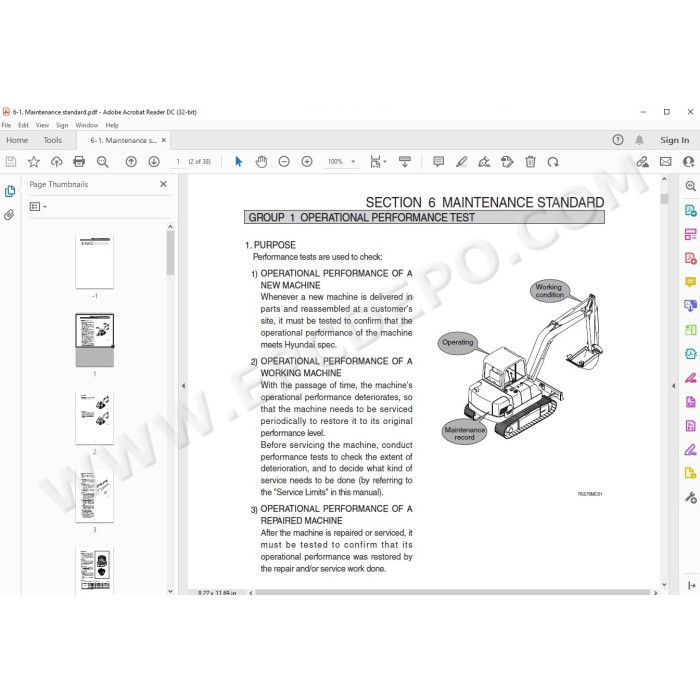This screenshot has height=700, width=700.
Task: Open the File menu
Action: tap(6, 125)
